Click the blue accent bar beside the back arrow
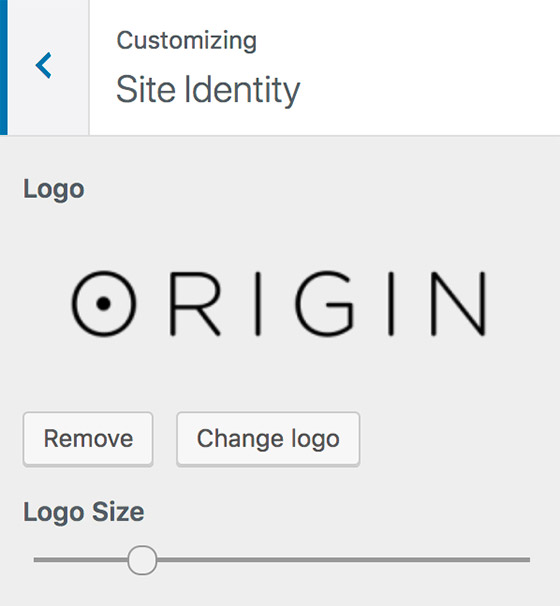 pyautogui.click(x=3, y=67)
